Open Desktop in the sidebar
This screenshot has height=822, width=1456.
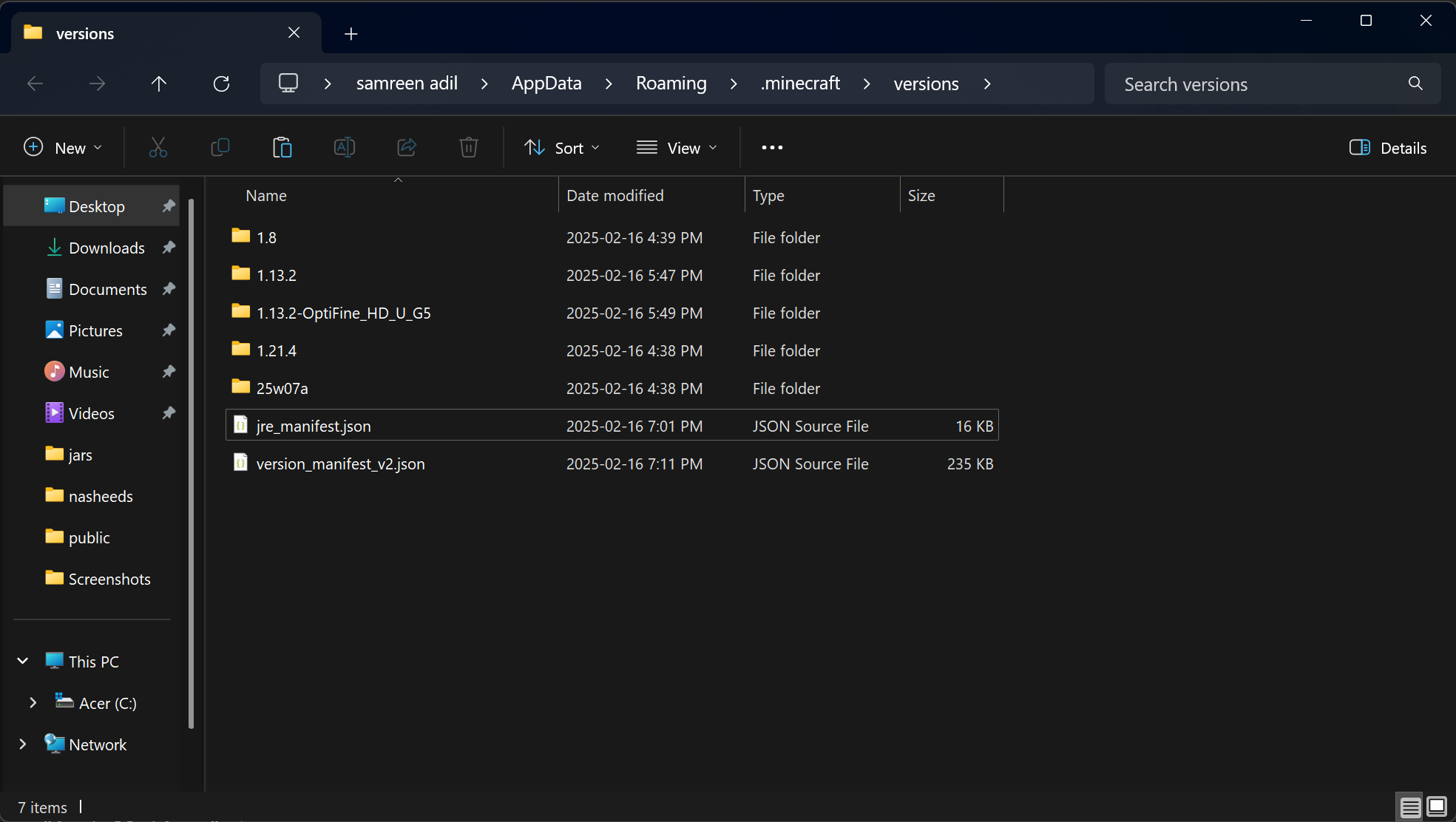point(92,206)
